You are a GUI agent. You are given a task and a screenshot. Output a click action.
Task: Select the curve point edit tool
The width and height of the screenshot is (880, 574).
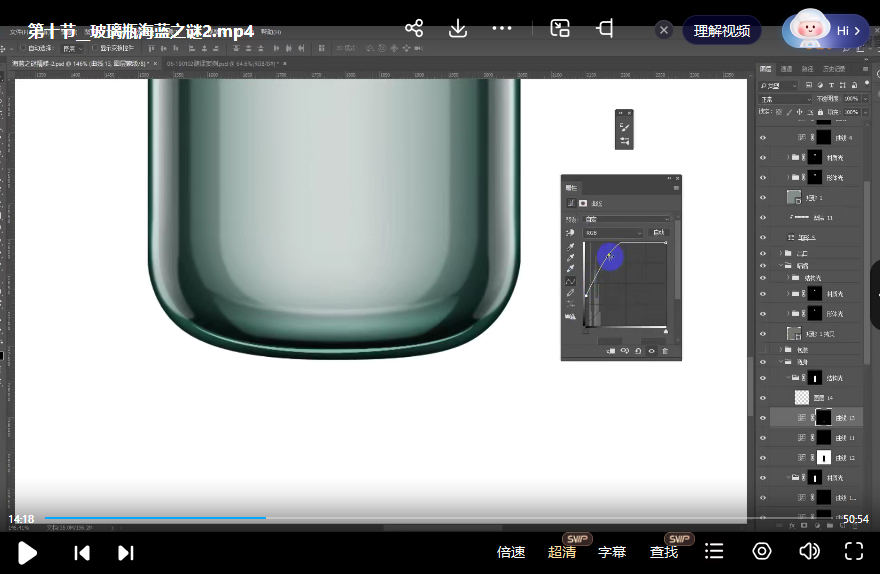(x=571, y=281)
